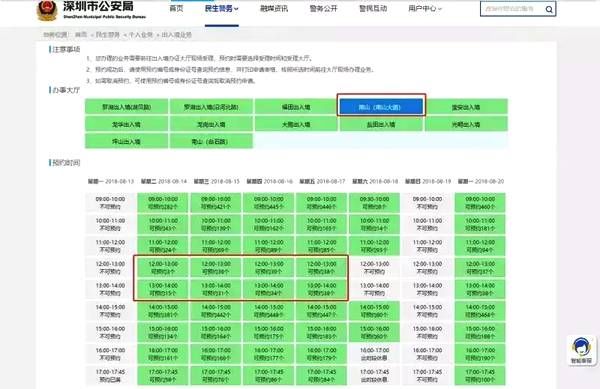Image resolution: width=600 pixels, height=389 pixels.
Task: Book Friday 08-17 slot 14:00-15:00
Action: pyautogui.click(x=321, y=311)
